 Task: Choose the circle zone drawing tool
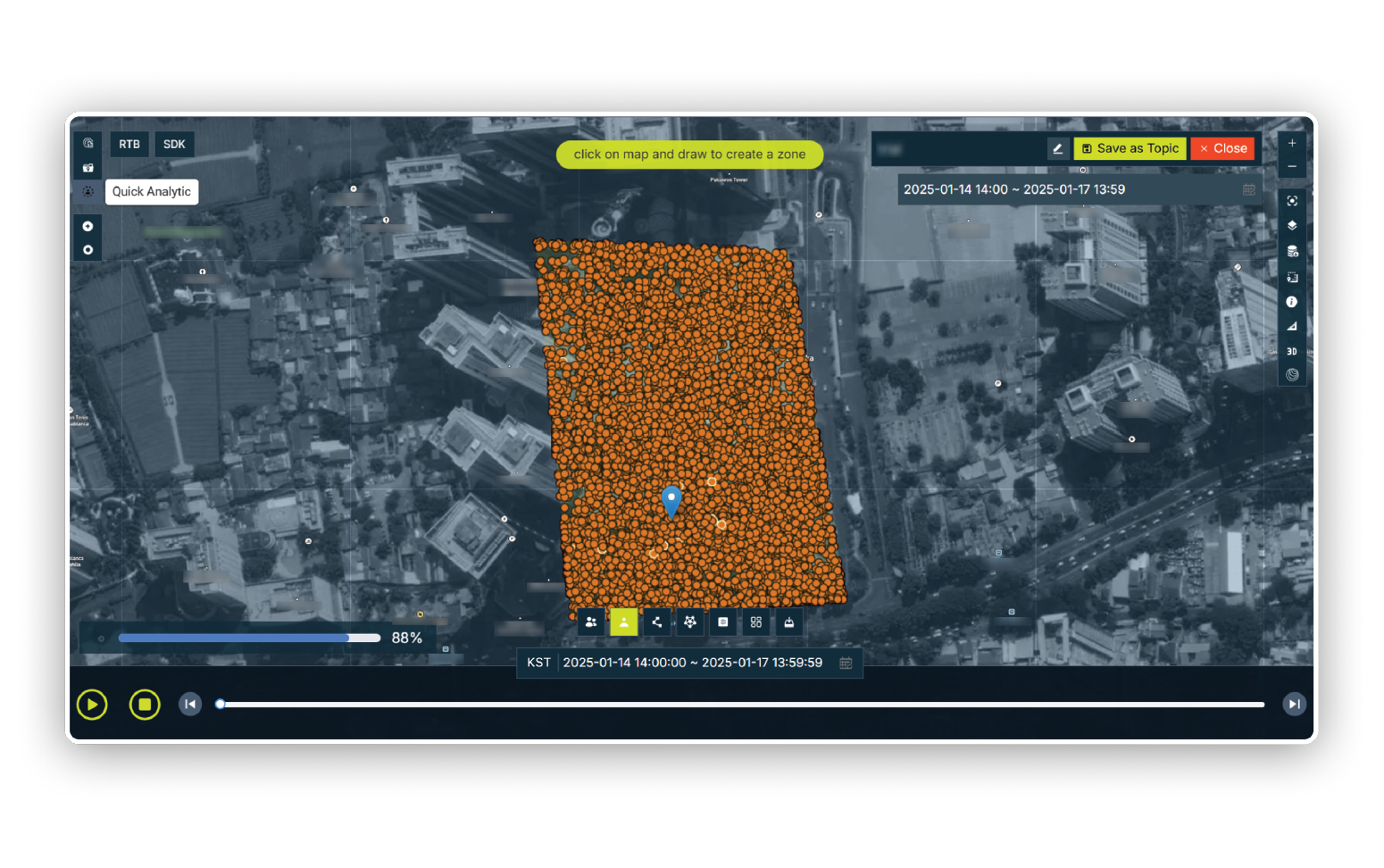tap(88, 250)
